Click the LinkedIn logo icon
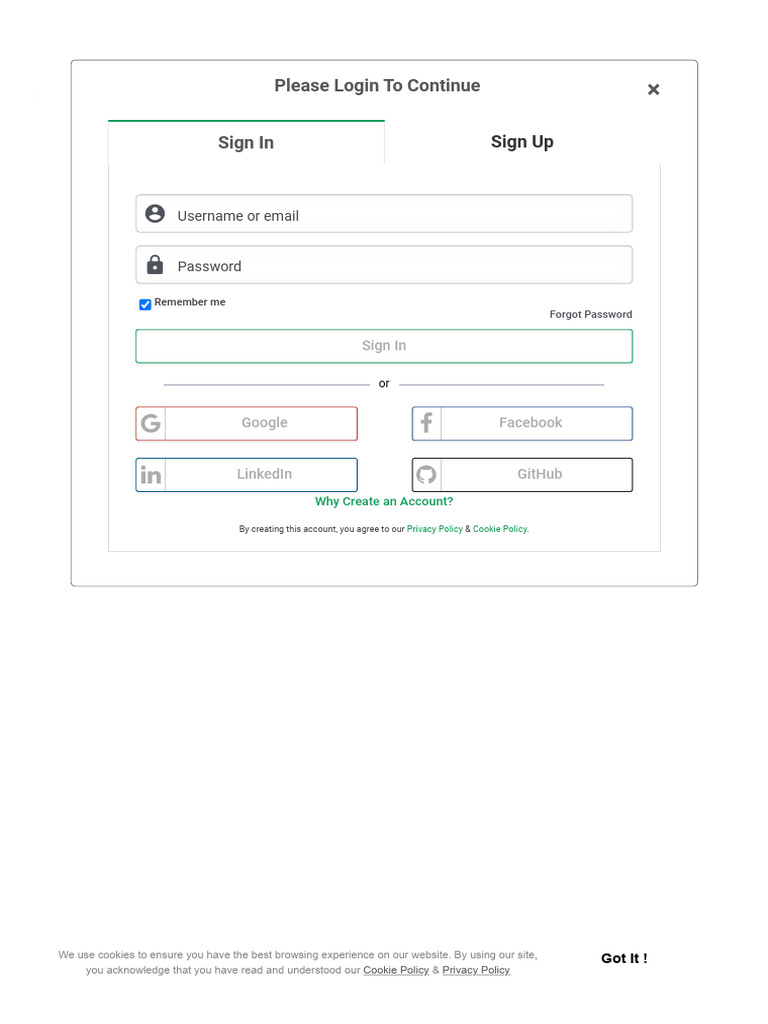768x1024 pixels. [x=151, y=475]
